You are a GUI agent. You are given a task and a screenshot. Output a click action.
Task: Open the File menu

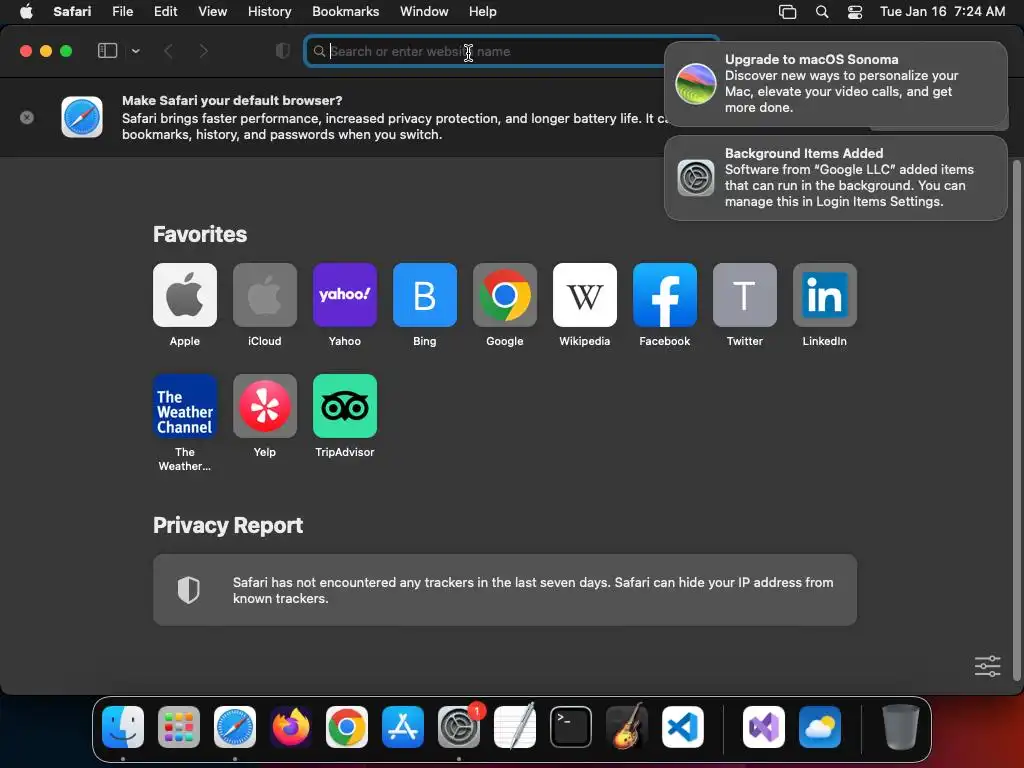(x=122, y=12)
